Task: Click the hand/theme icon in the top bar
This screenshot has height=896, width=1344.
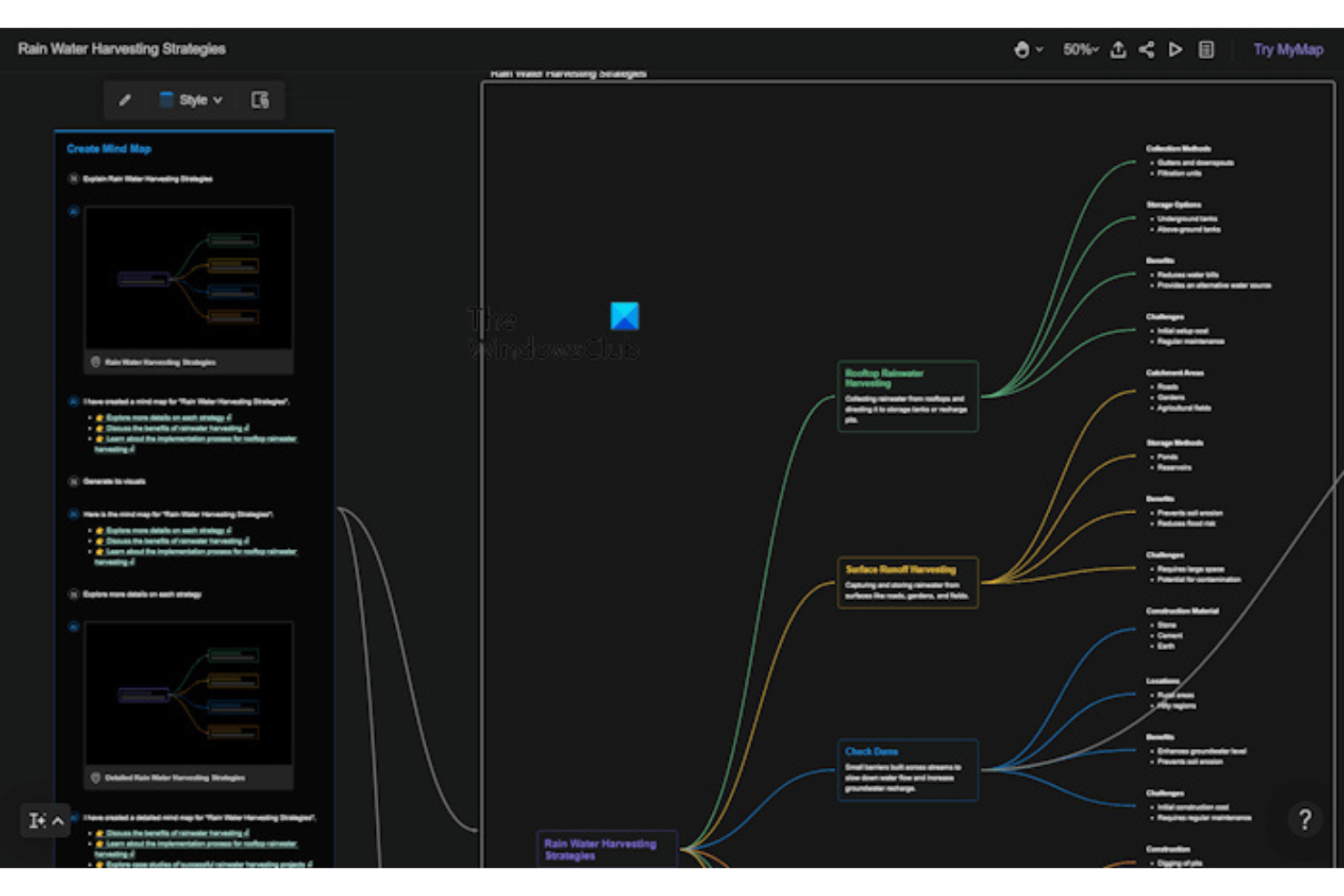Action: pos(1022,50)
